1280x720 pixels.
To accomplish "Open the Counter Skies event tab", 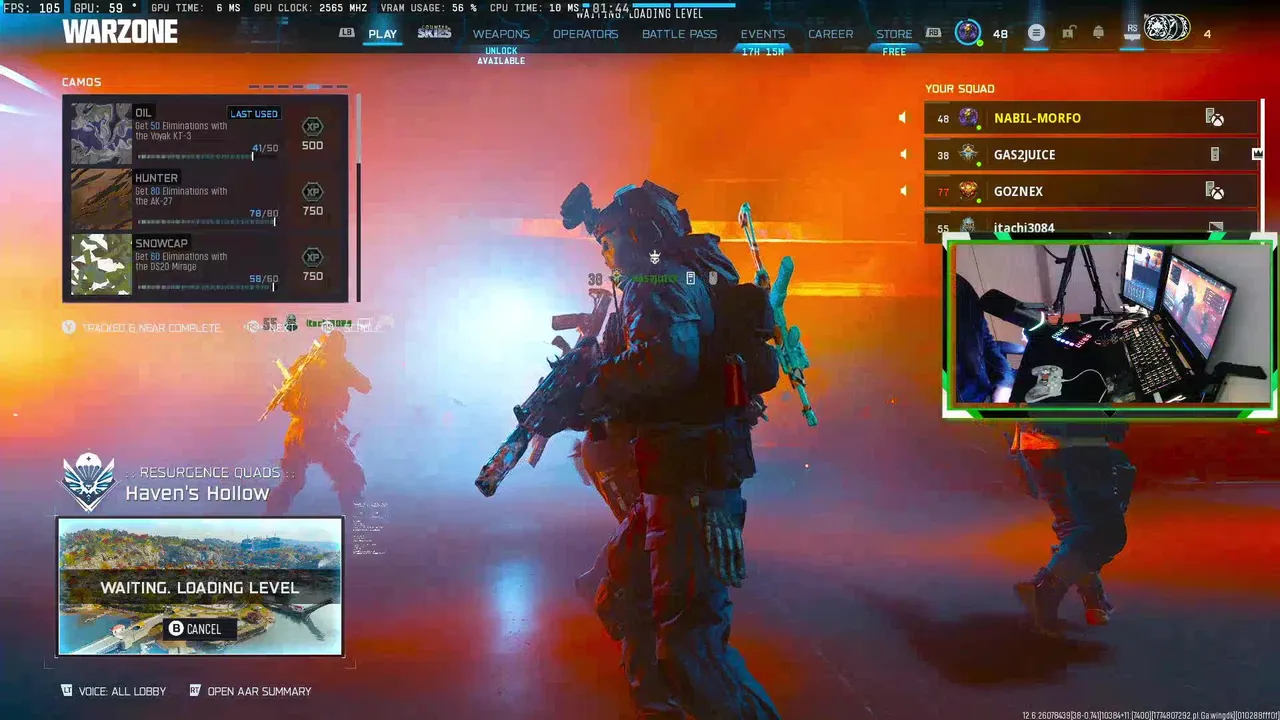I will 434,32.
